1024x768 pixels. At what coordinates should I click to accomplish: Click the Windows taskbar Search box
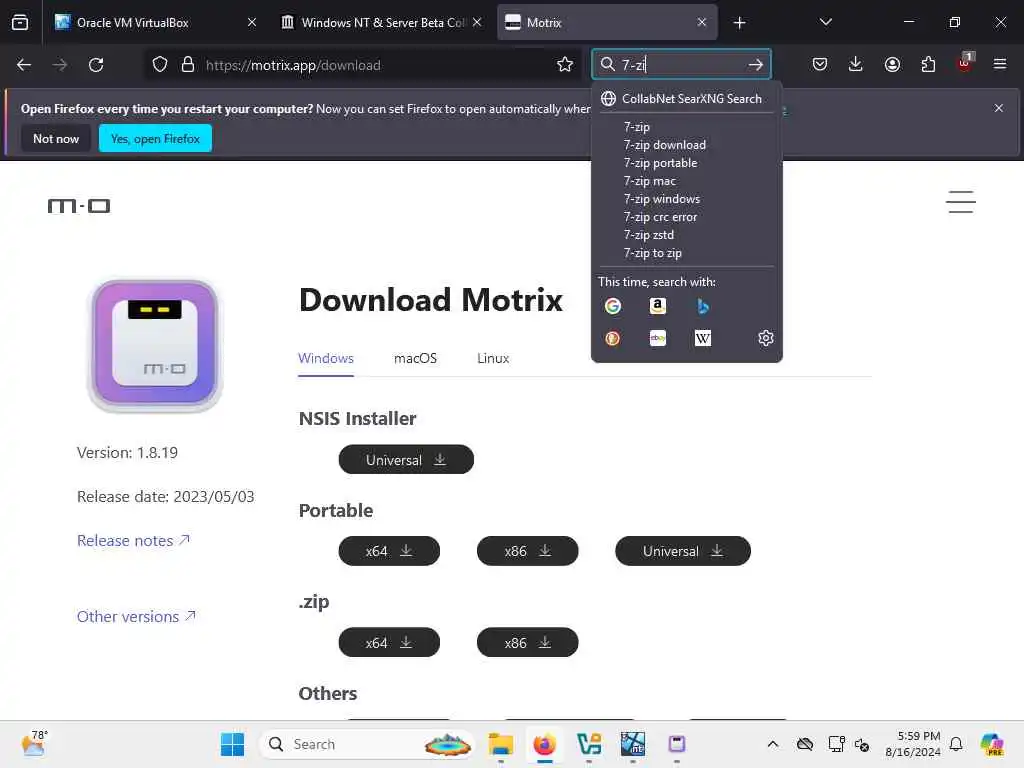tap(367, 744)
